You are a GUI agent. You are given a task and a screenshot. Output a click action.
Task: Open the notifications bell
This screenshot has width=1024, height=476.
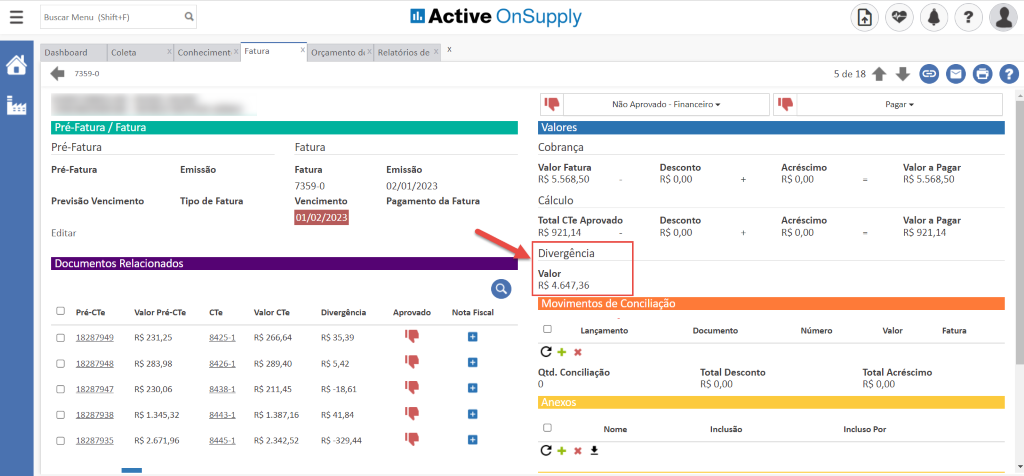click(x=934, y=18)
